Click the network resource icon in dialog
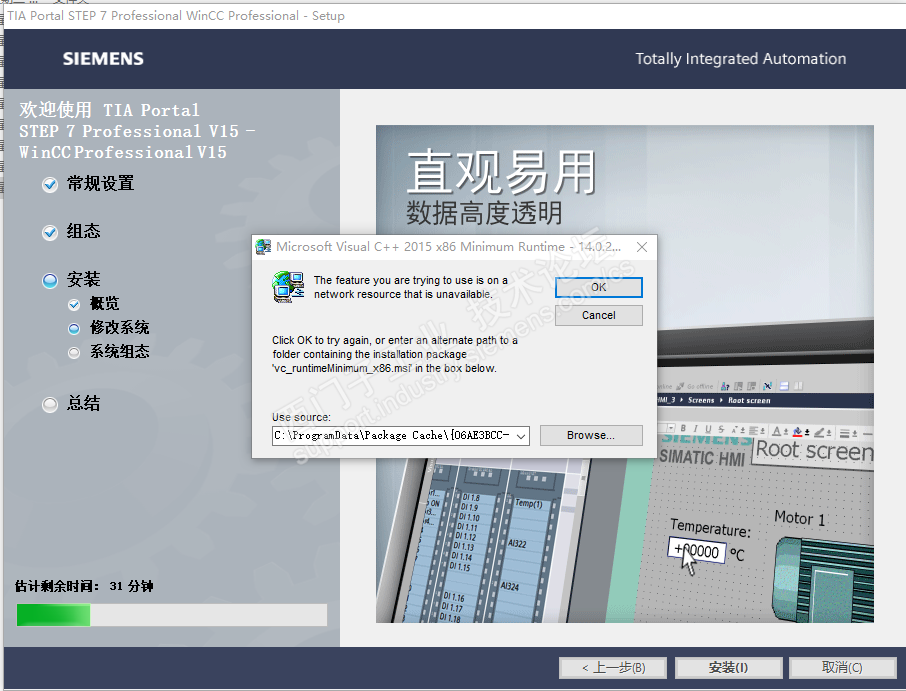The image size is (906, 691). tap(288, 287)
